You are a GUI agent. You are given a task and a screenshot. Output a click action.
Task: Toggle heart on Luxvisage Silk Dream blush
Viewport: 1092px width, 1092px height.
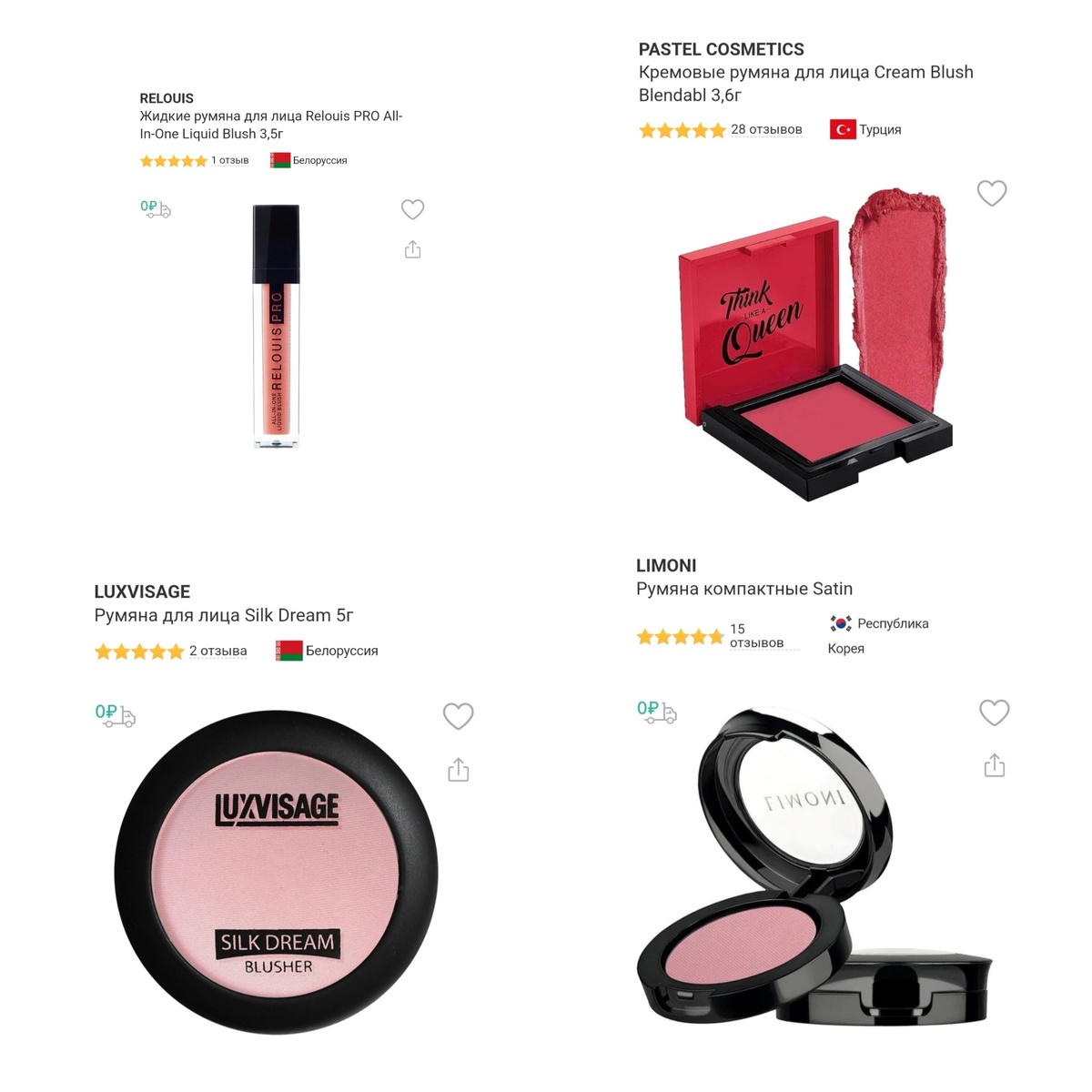[x=458, y=716]
